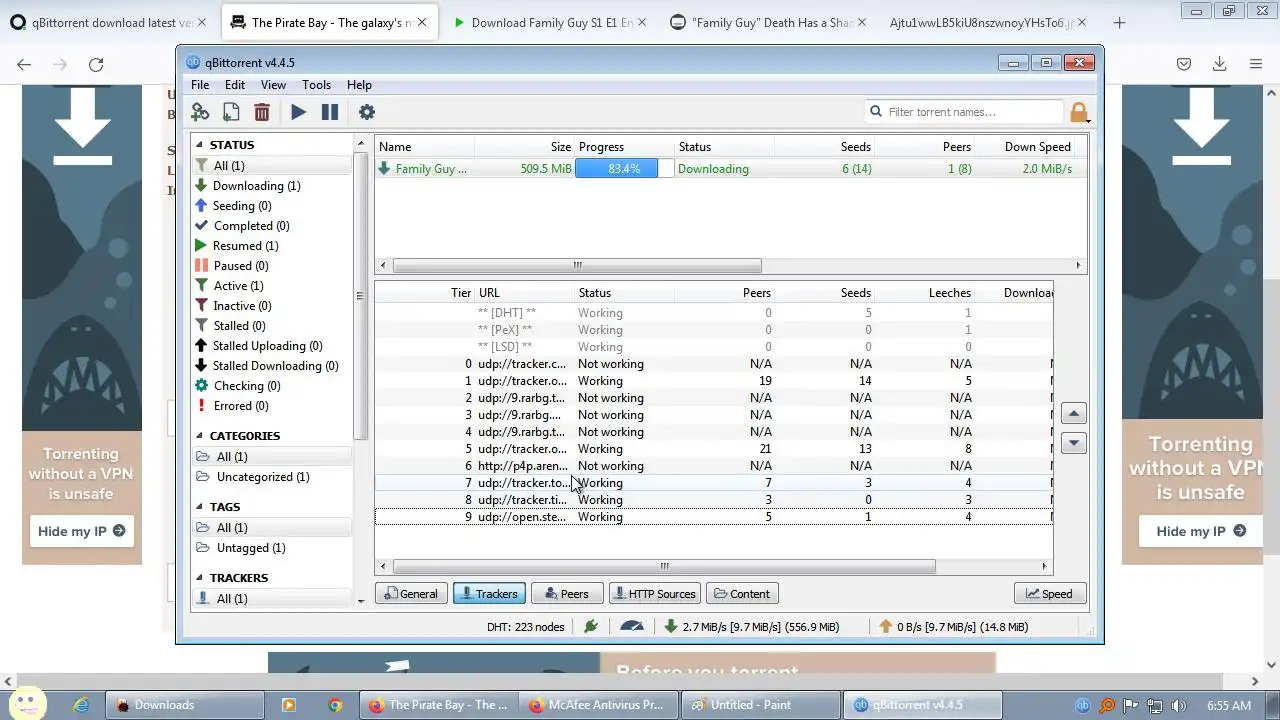The width and height of the screenshot is (1280, 720).
Task: Go back in the Firefox browser
Action: [x=24, y=64]
